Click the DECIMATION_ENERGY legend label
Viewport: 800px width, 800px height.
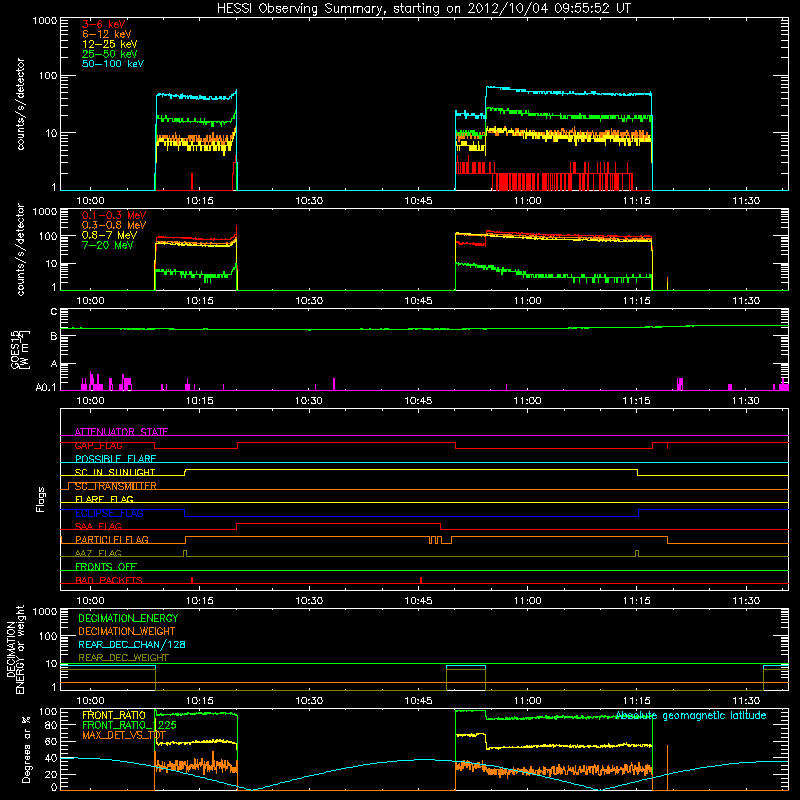point(128,618)
